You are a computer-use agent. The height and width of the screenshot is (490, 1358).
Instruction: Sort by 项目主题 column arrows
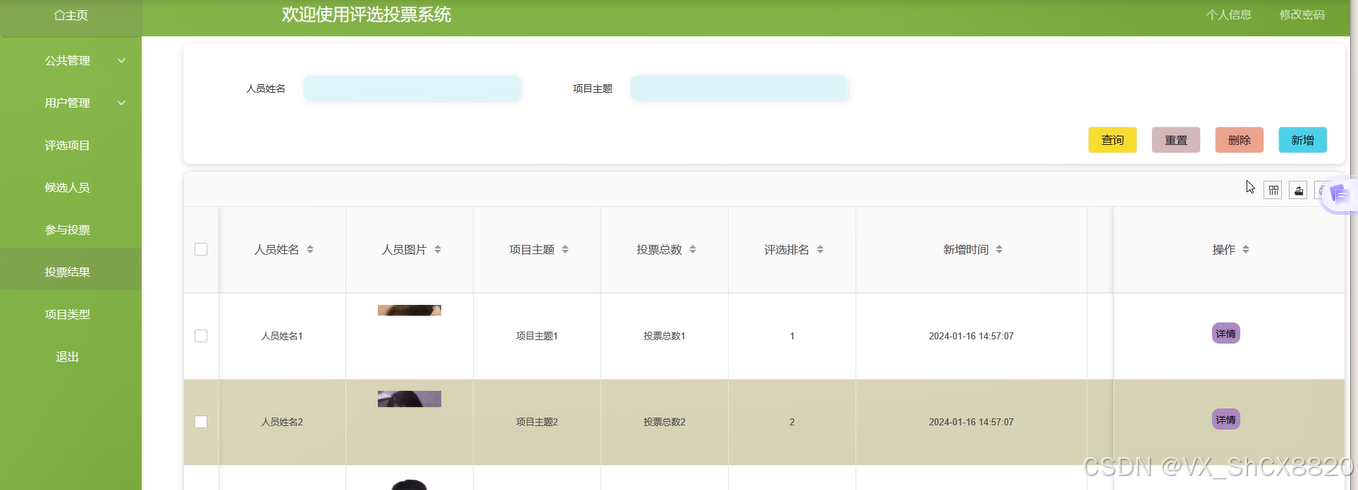pyautogui.click(x=565, y=250)
